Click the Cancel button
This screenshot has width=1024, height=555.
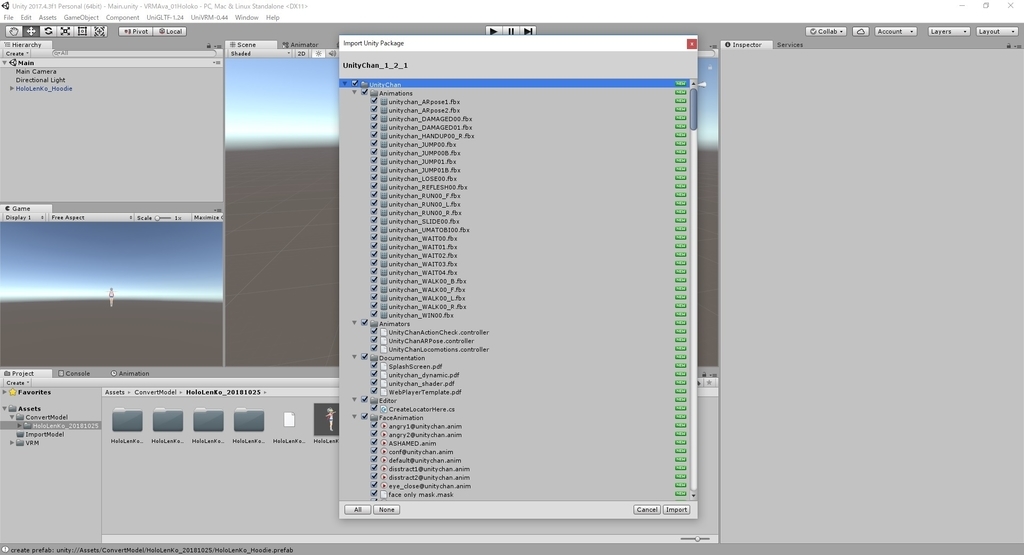[x=647, y=509]
